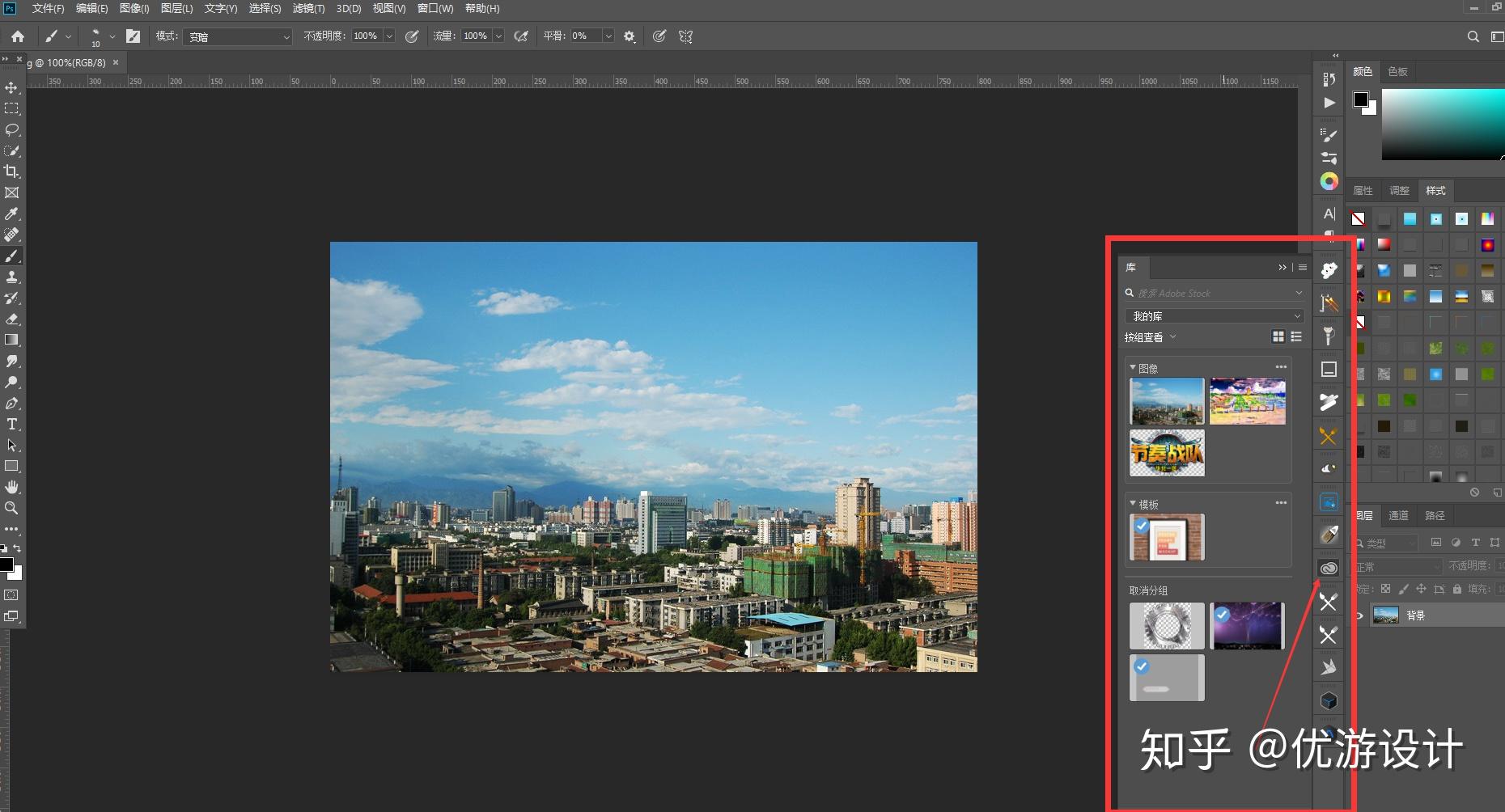Click the Home icon in options bar
Image resolution: width=1505 pixels, height=812 pixels.
18,36
